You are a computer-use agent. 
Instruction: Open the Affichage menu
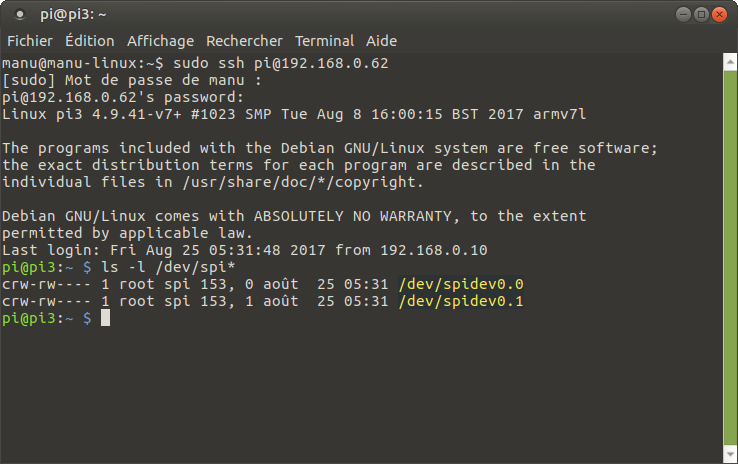(x=160, y=41)
